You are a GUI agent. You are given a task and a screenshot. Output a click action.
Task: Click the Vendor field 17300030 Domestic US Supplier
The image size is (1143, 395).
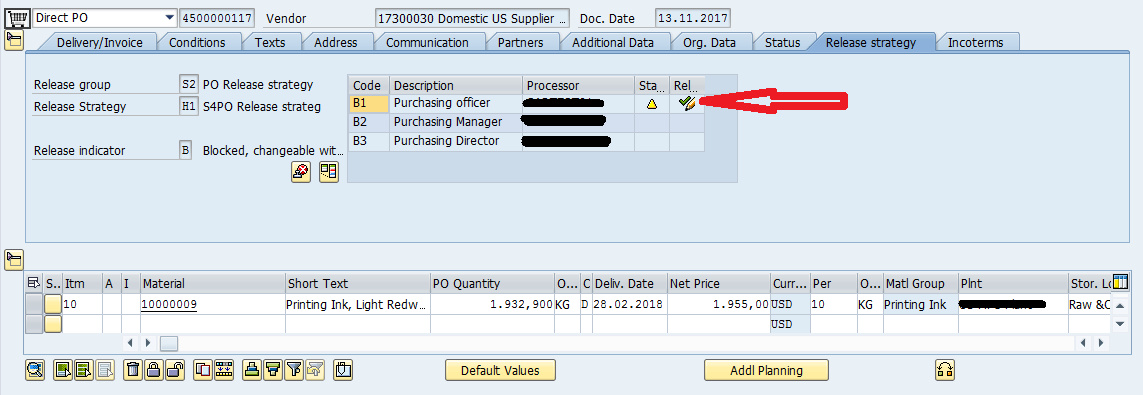point(473,17)
